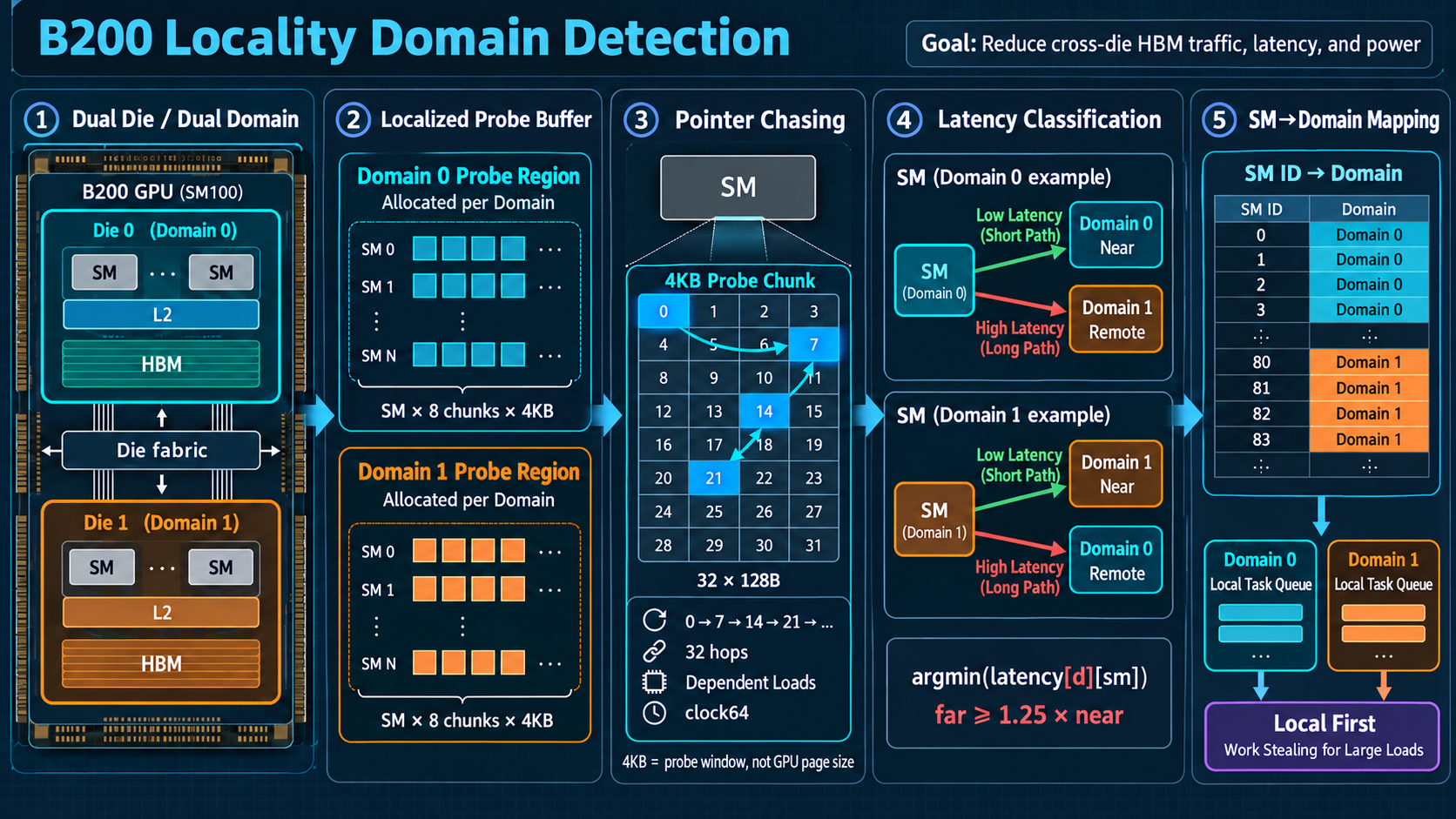This screenshot has height=819, width=1456.
Task: Click the blue L2 bar in Die 0
Action: (161, 314)
